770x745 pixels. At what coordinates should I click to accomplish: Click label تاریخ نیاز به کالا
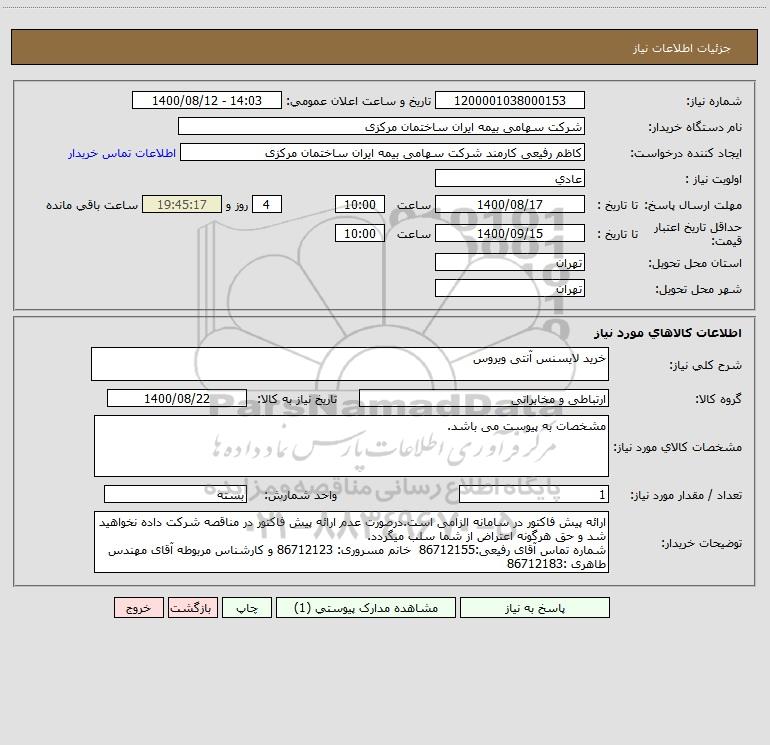(x=297, y=400)
